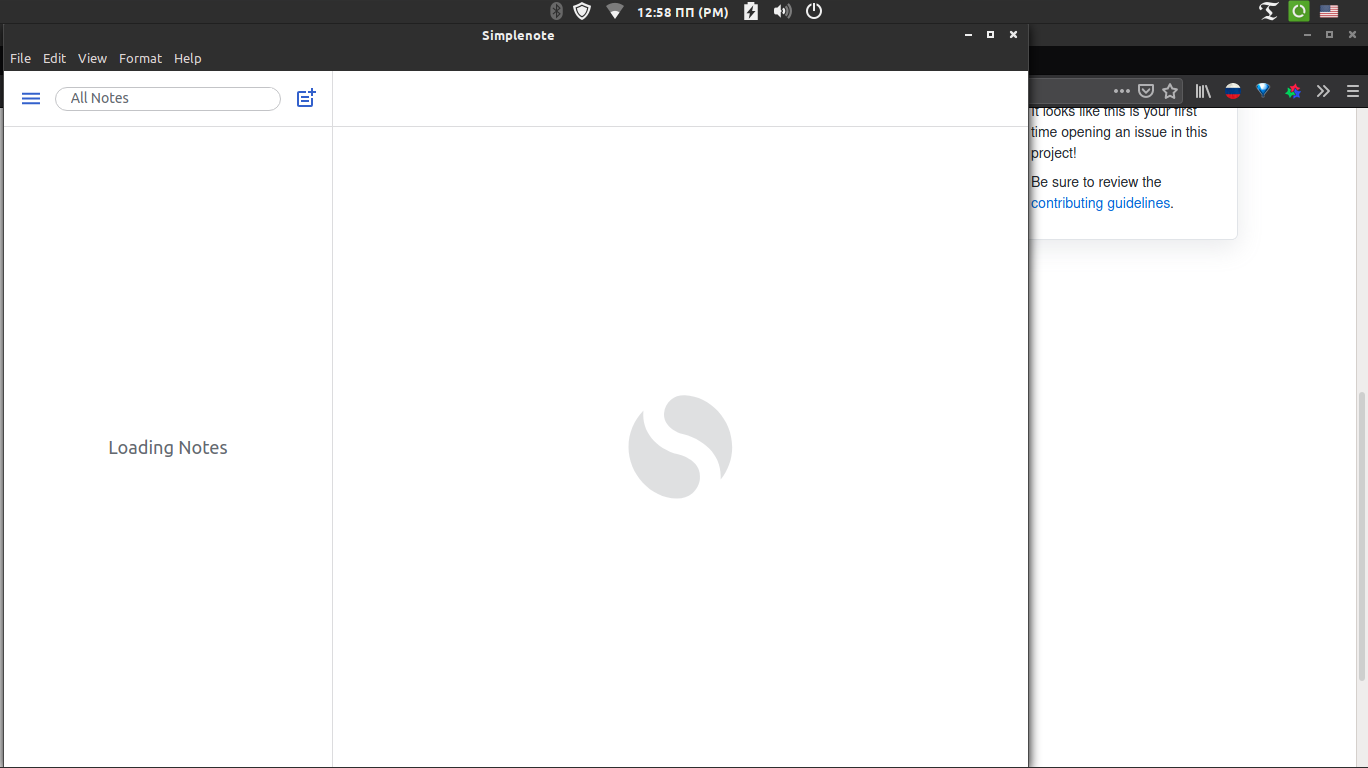
Task: Follow the contributing guidelines link
Action: [1100, 203]
